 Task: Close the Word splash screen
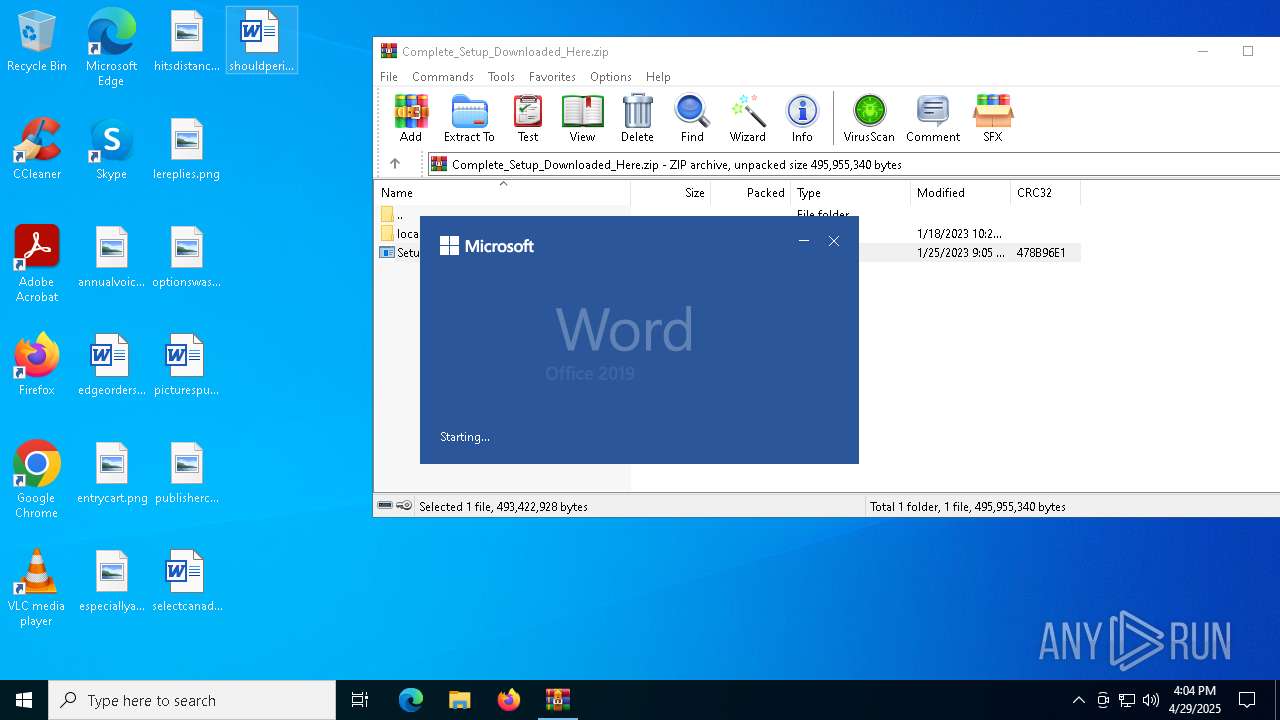coord(834,241)
